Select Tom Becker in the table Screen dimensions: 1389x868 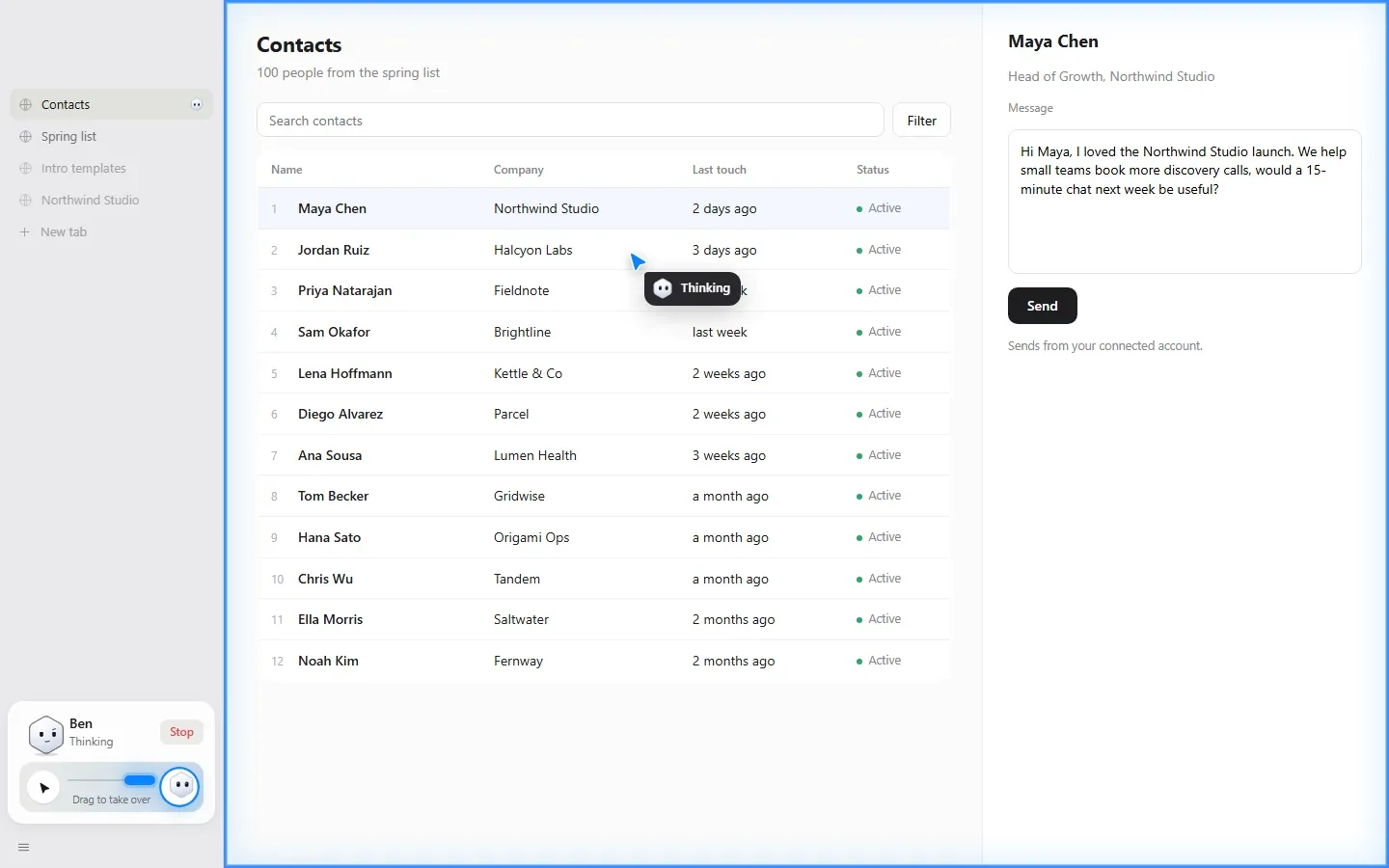coord(334,496)
